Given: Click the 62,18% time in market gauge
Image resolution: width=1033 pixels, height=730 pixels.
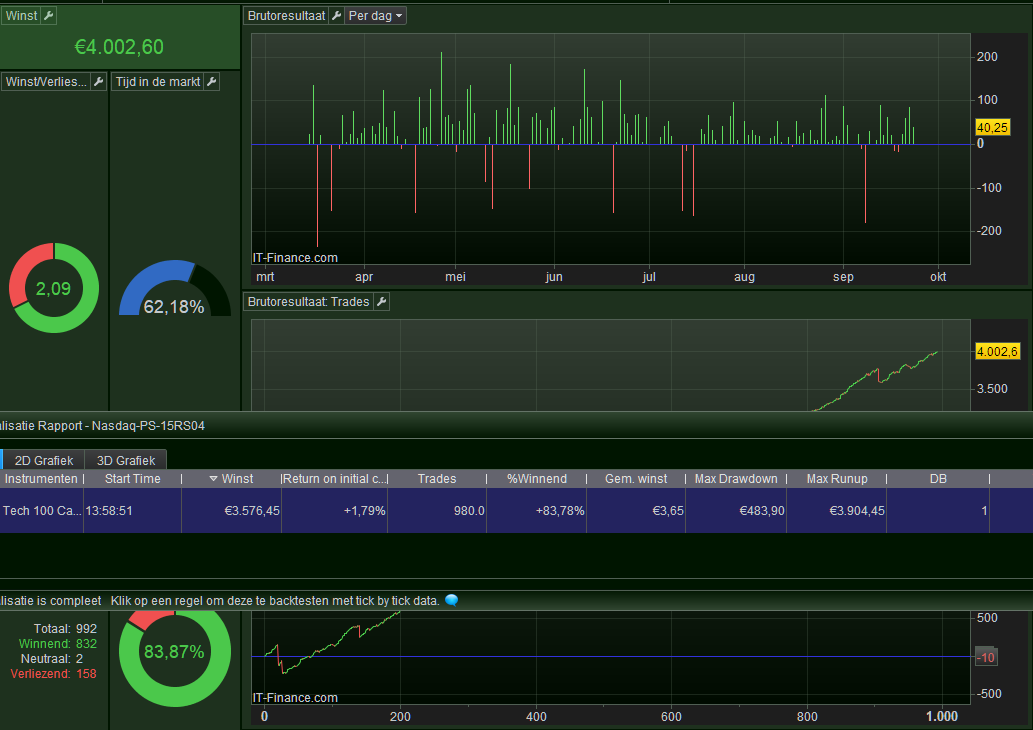Looking at the screenshot, I should (x=175, y=289).
